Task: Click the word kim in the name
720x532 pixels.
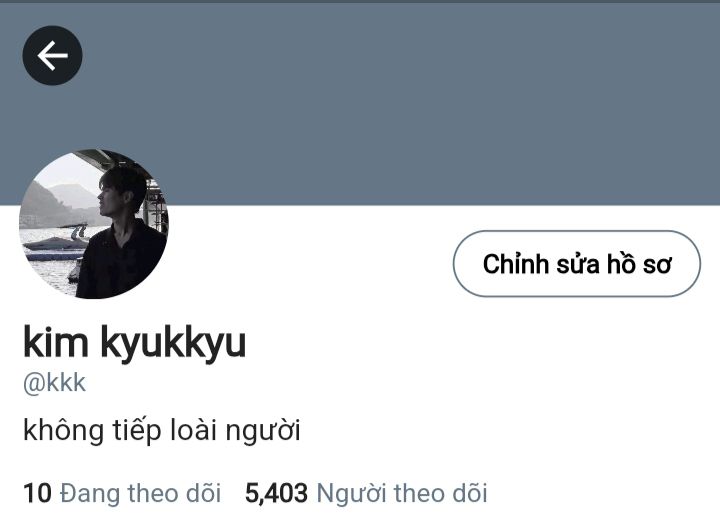Action: pyautogui.click(x=56, y=341)
